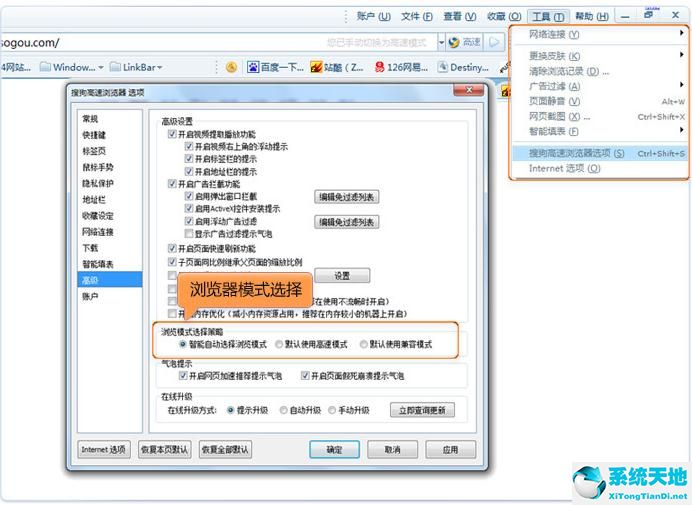The width and height of the screenshot is (692, 505).
Task: Close the 搜狗高速浏览器 选项 dialog with X
Action: point(469,90)
